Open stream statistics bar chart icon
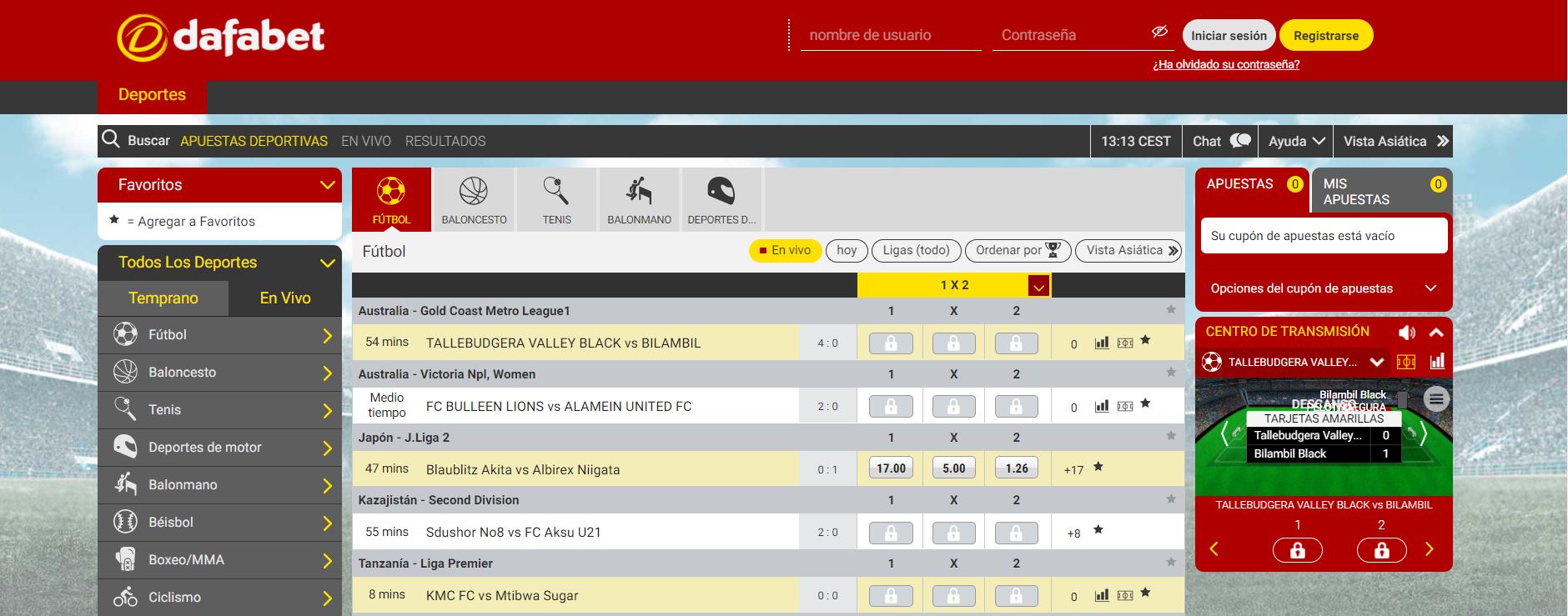Viewport: 1568px width, 616px height. [1437, 362]
